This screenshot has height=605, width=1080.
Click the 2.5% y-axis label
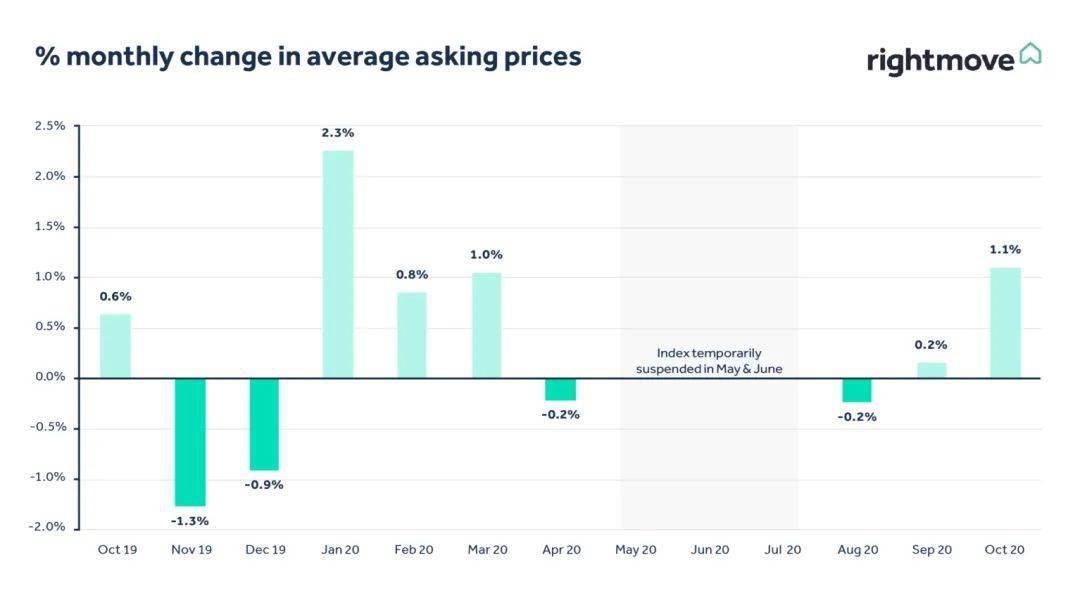click(49, 126)
